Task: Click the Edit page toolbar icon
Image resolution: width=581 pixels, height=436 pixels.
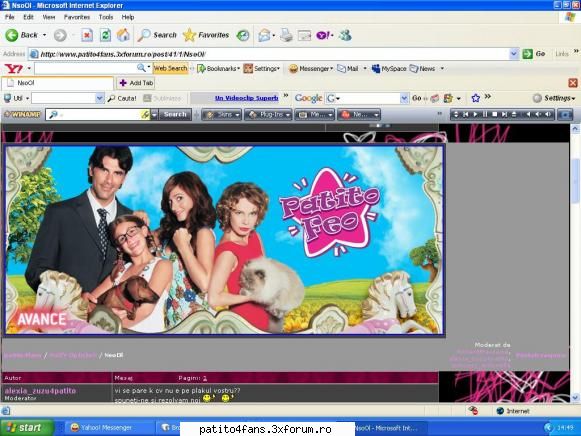Action: pos(305,36)
